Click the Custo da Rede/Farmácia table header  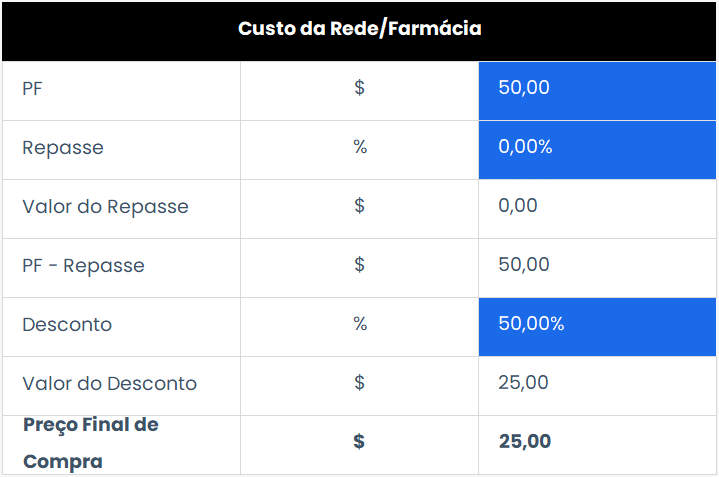[x=360, y=29]
